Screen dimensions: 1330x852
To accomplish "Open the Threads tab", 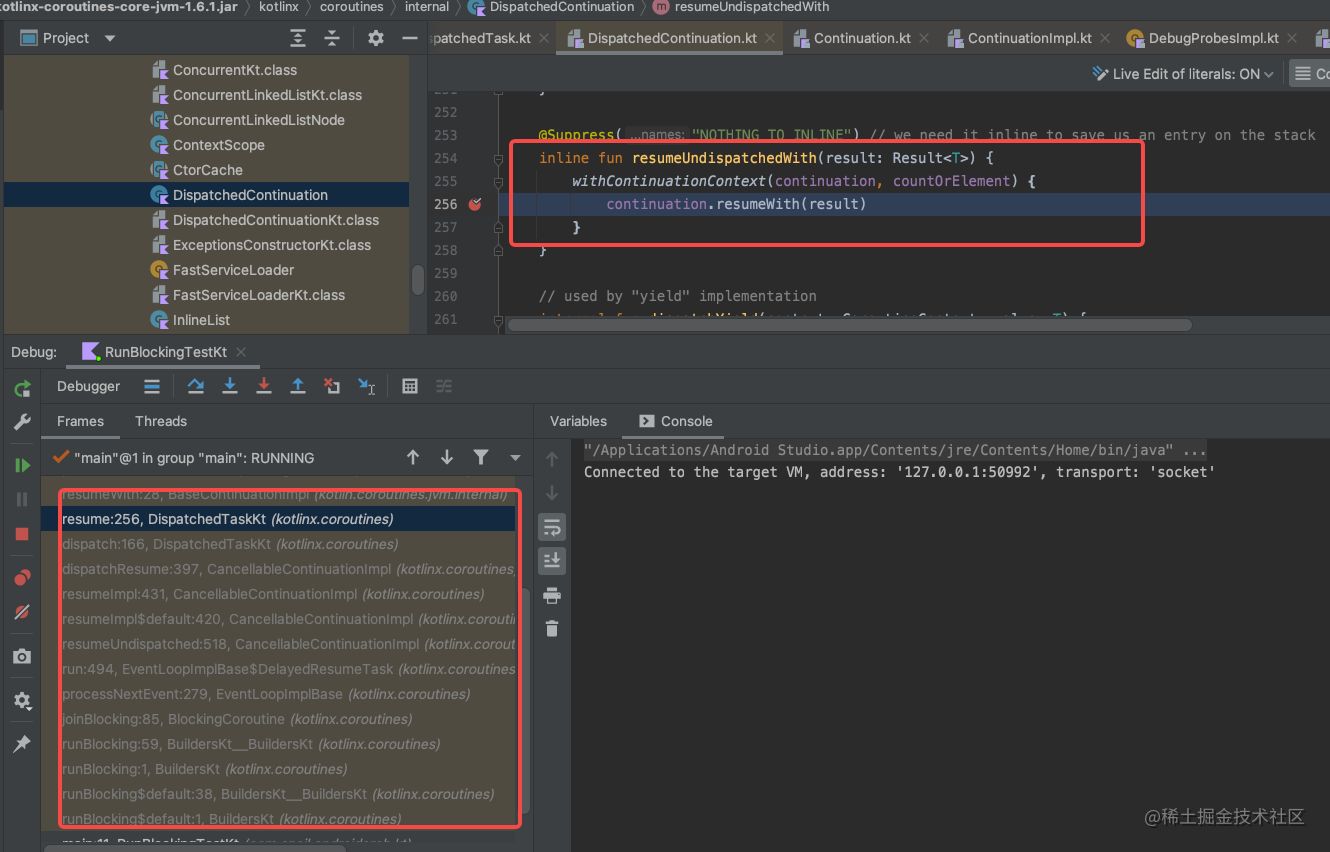I will pos(161,421).
